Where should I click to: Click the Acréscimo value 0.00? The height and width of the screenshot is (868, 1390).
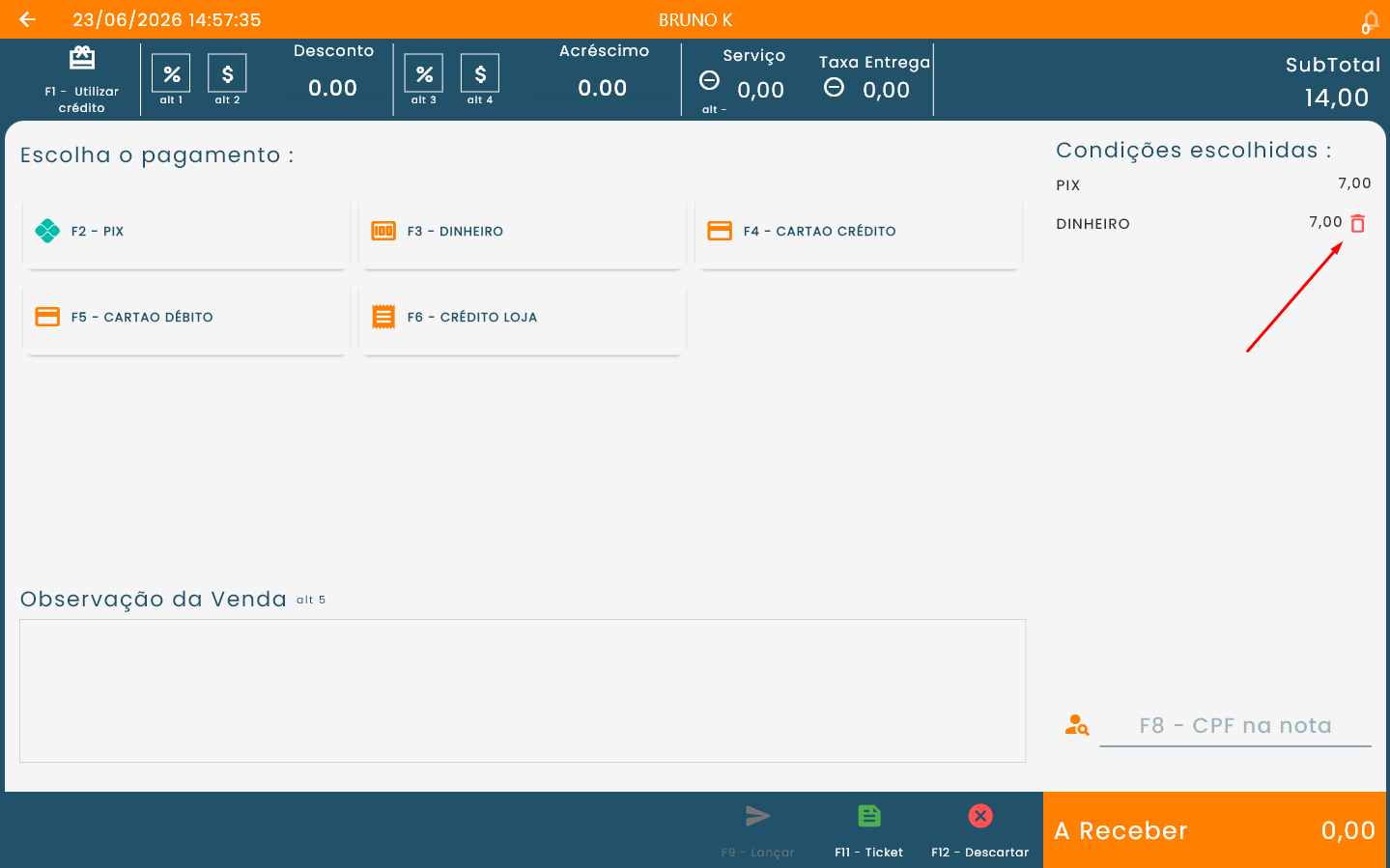point(603,88)
